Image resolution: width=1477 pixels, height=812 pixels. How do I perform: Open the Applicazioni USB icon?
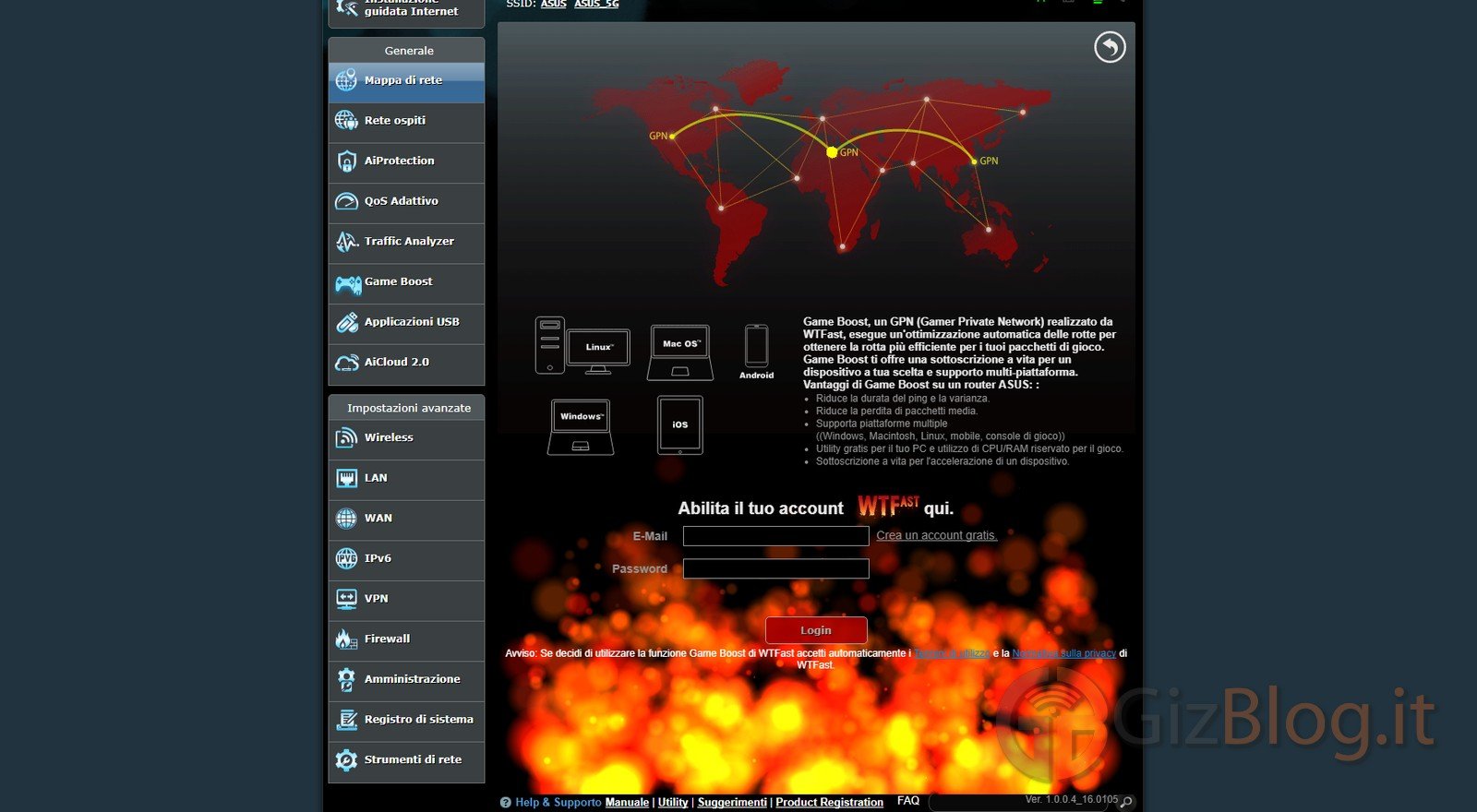tap(346, 322)
